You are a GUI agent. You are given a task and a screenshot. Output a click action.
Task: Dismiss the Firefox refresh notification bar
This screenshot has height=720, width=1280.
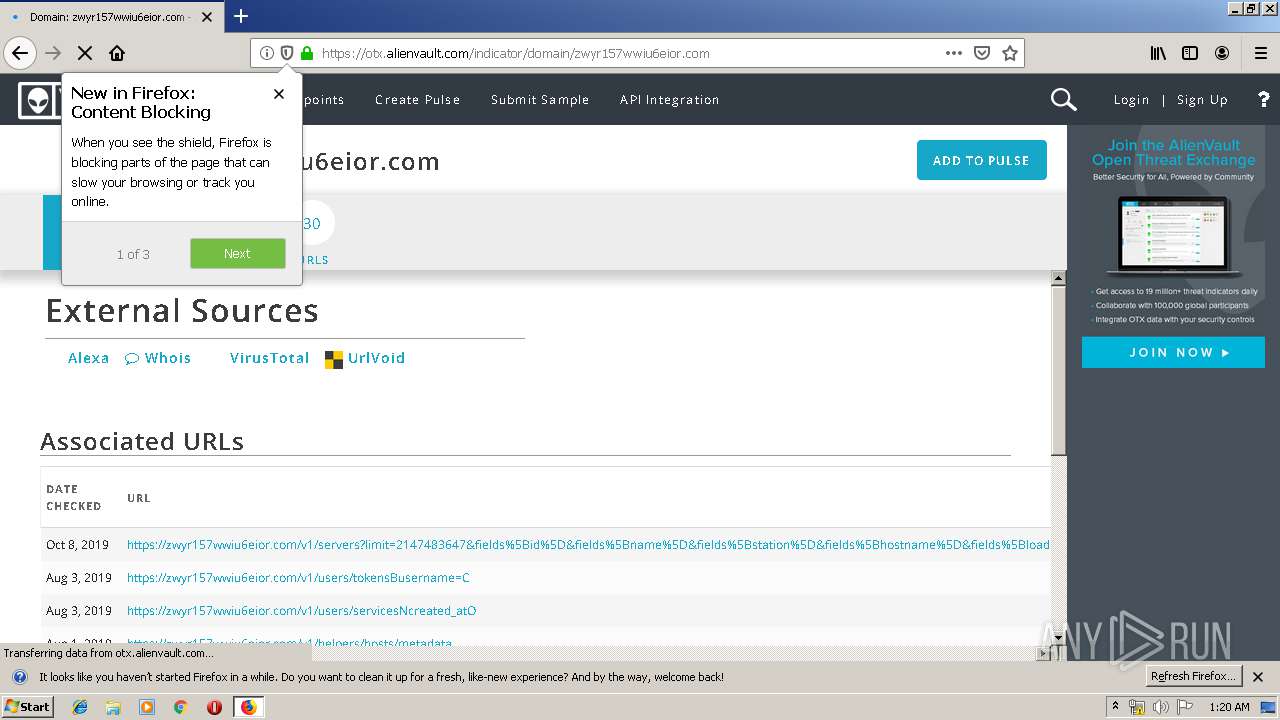(x=1258, y=676)
